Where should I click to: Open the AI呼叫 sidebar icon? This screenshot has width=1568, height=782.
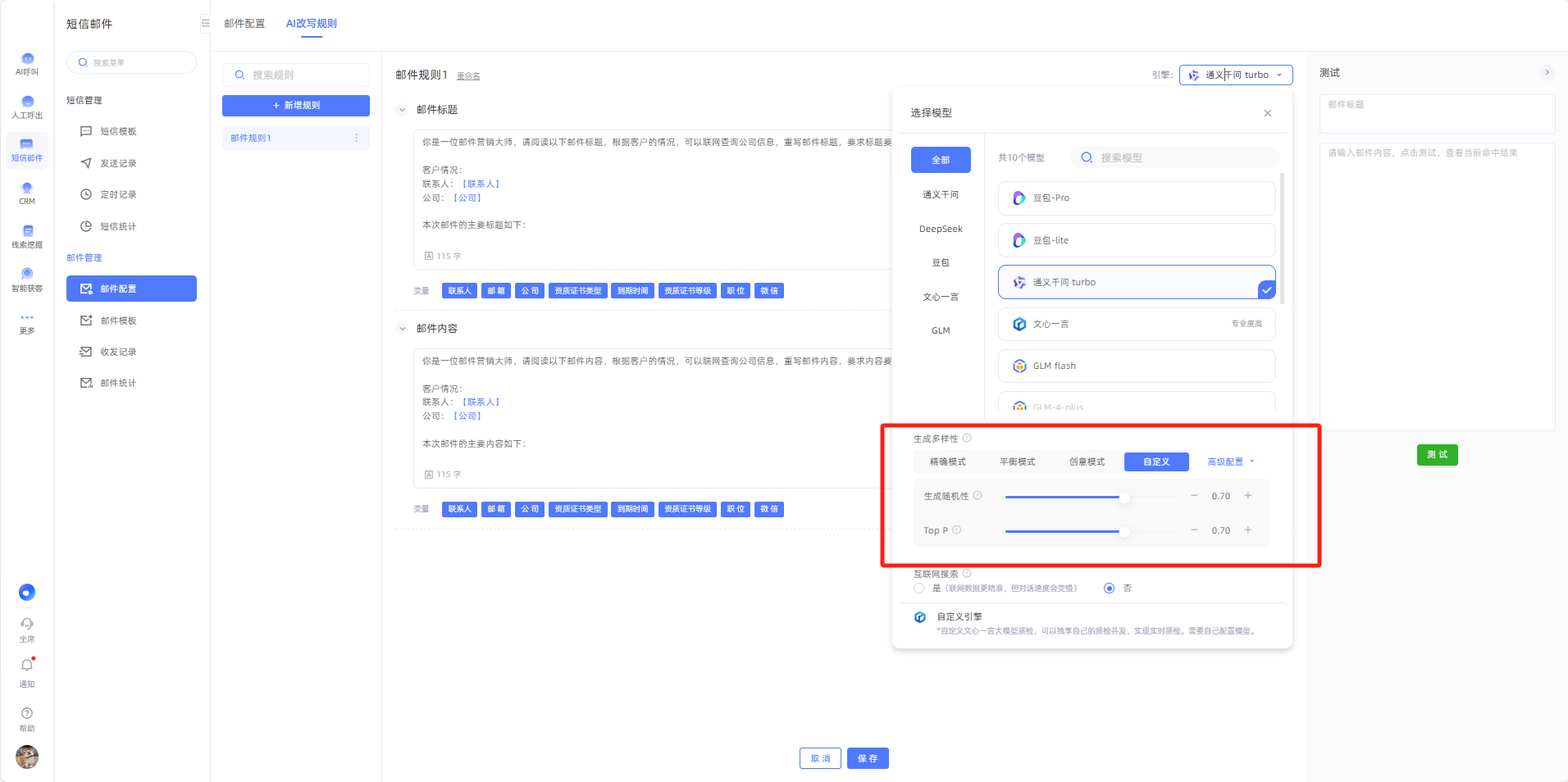[27, 64]
